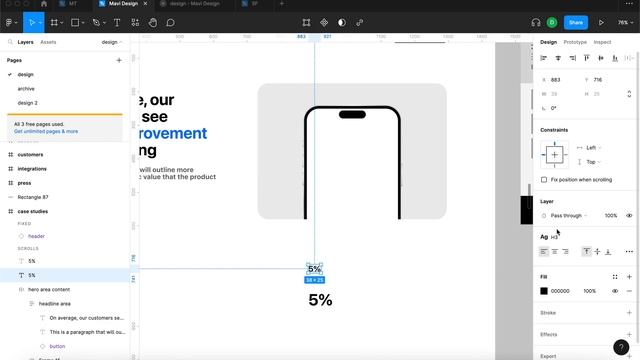Open horizontal constraint Left dropdown
Viewport: 640px width, 360px height.
[x=593, y=148]
